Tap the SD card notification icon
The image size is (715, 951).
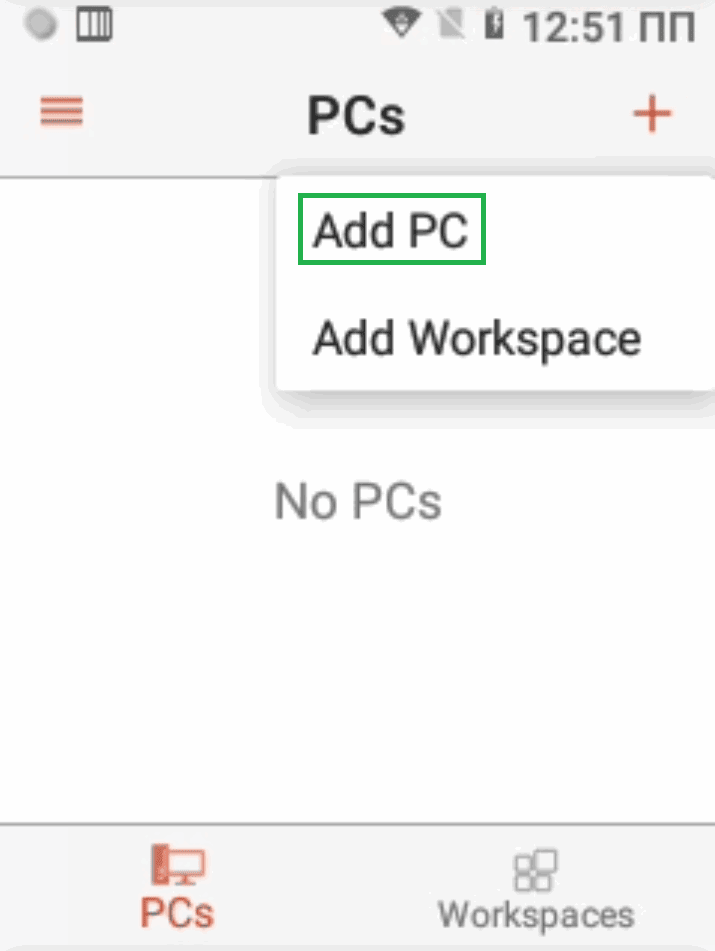pos(96,25)
